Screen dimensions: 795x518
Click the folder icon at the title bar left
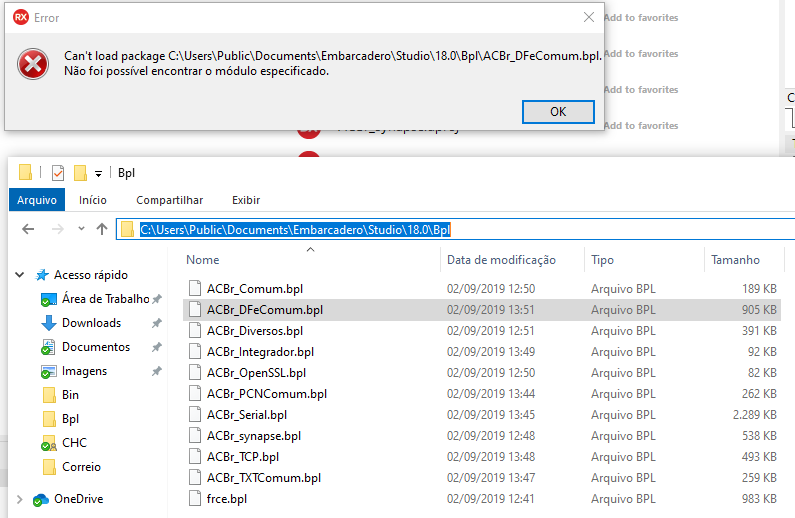[x=25, y=172]
